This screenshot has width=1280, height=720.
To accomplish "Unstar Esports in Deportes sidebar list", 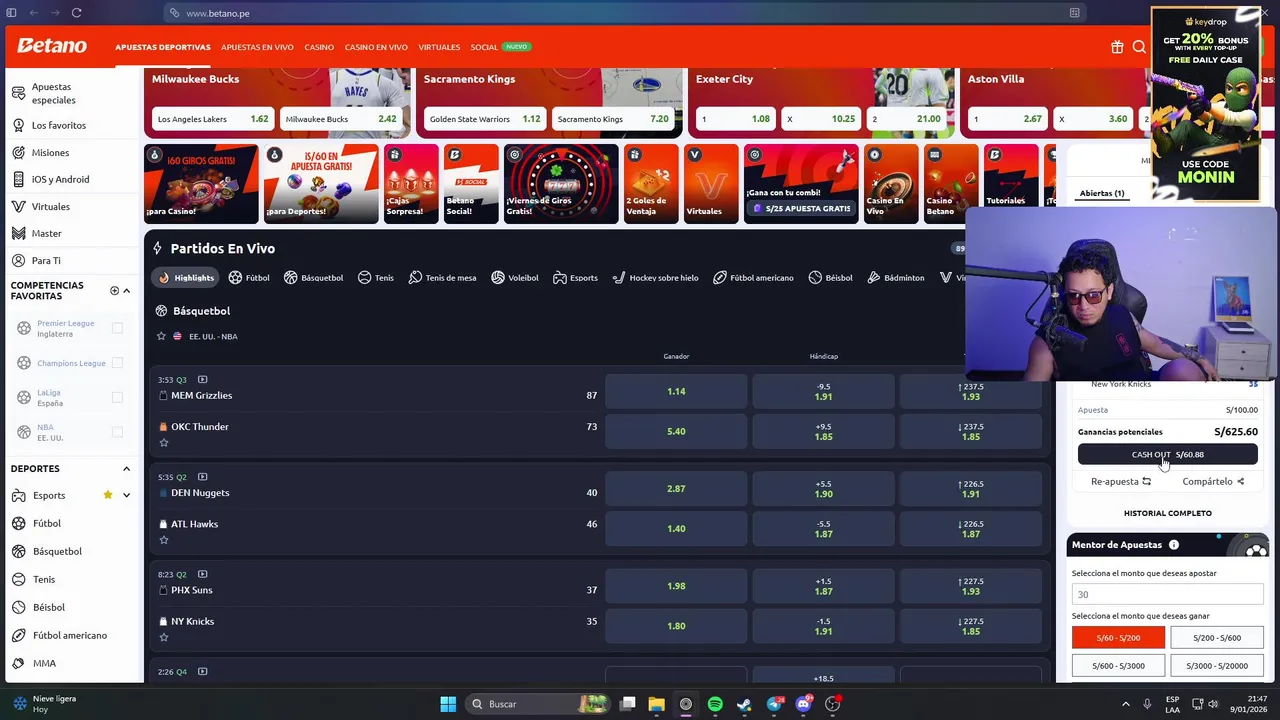I will pos(107,495).
